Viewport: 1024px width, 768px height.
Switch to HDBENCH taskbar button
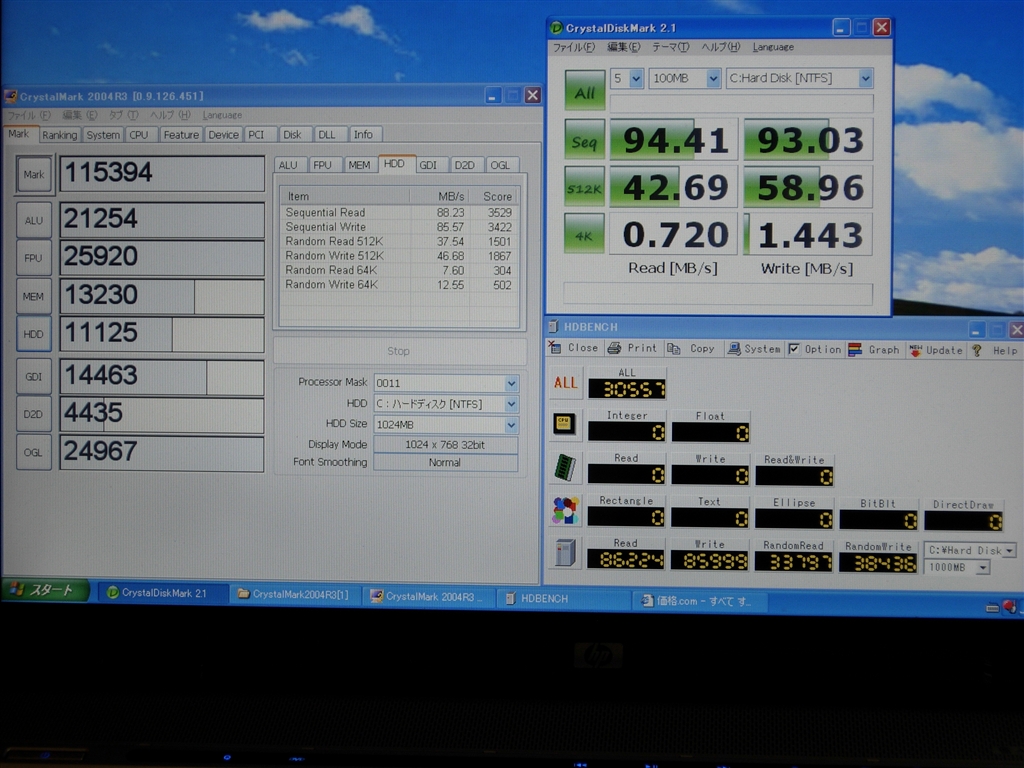click(562, 599)
